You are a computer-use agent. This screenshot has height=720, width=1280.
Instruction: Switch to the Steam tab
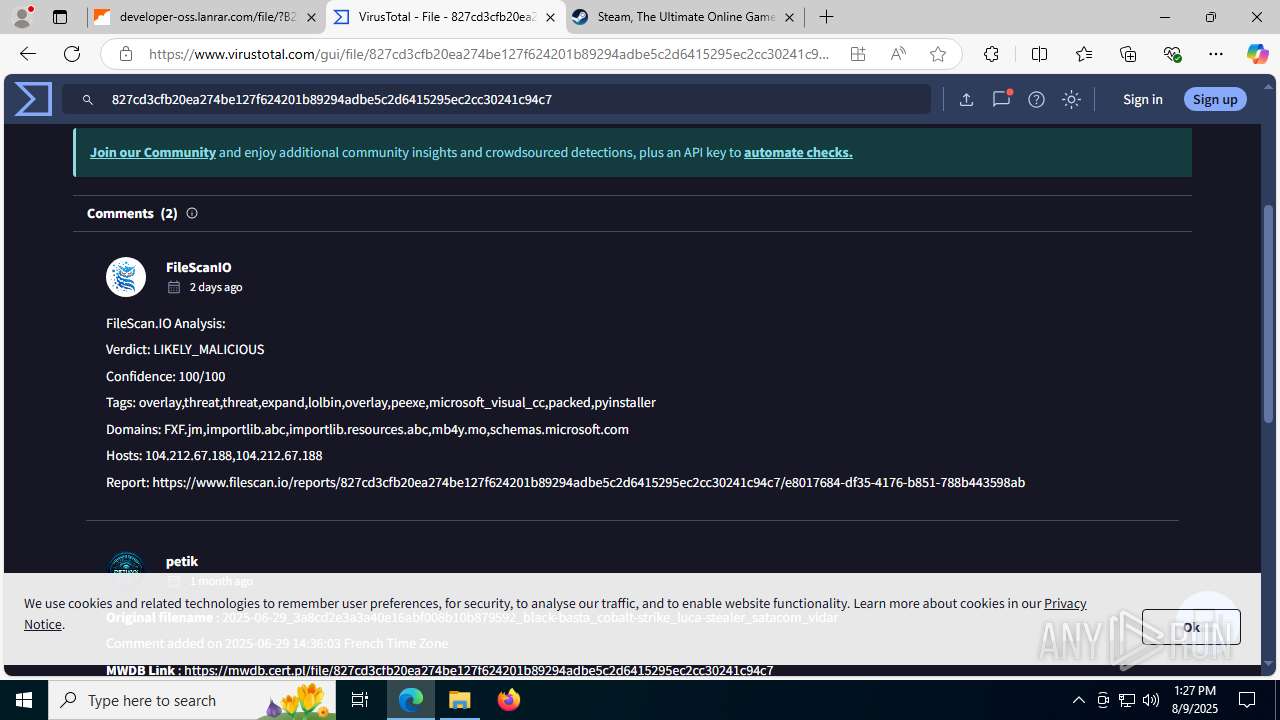(684, 17)
